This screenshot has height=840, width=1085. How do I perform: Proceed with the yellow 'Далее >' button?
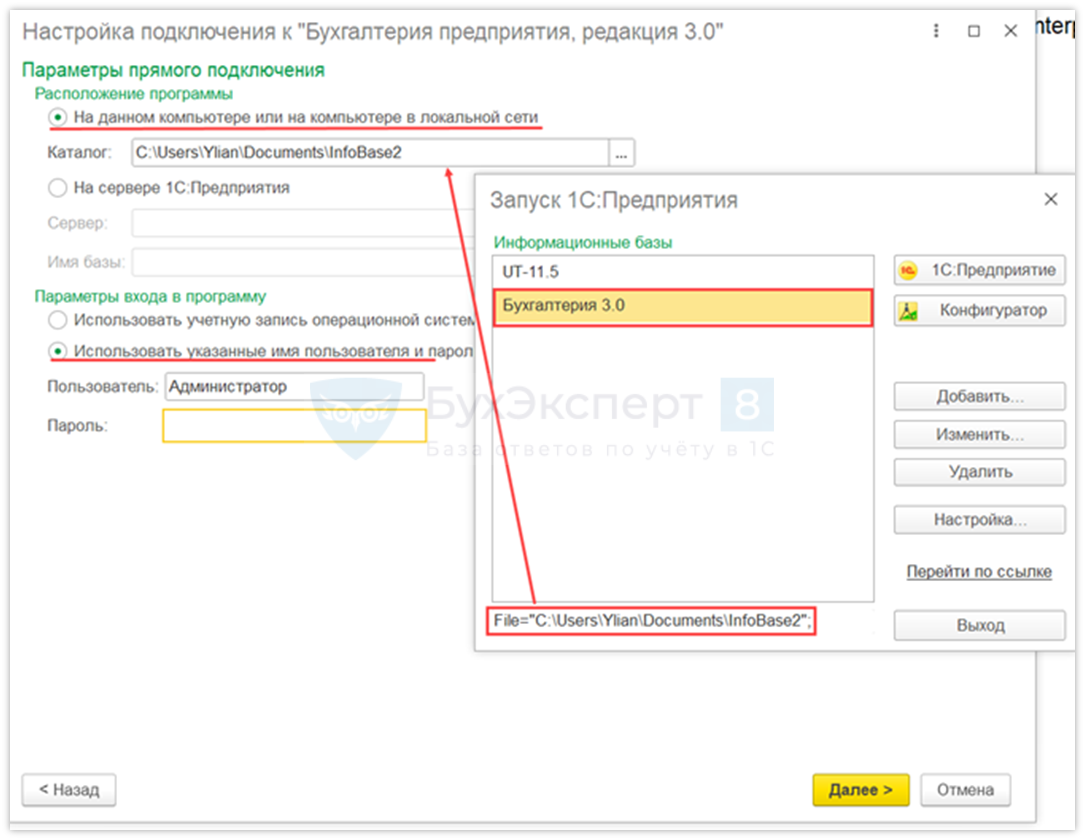coord(861,789)
